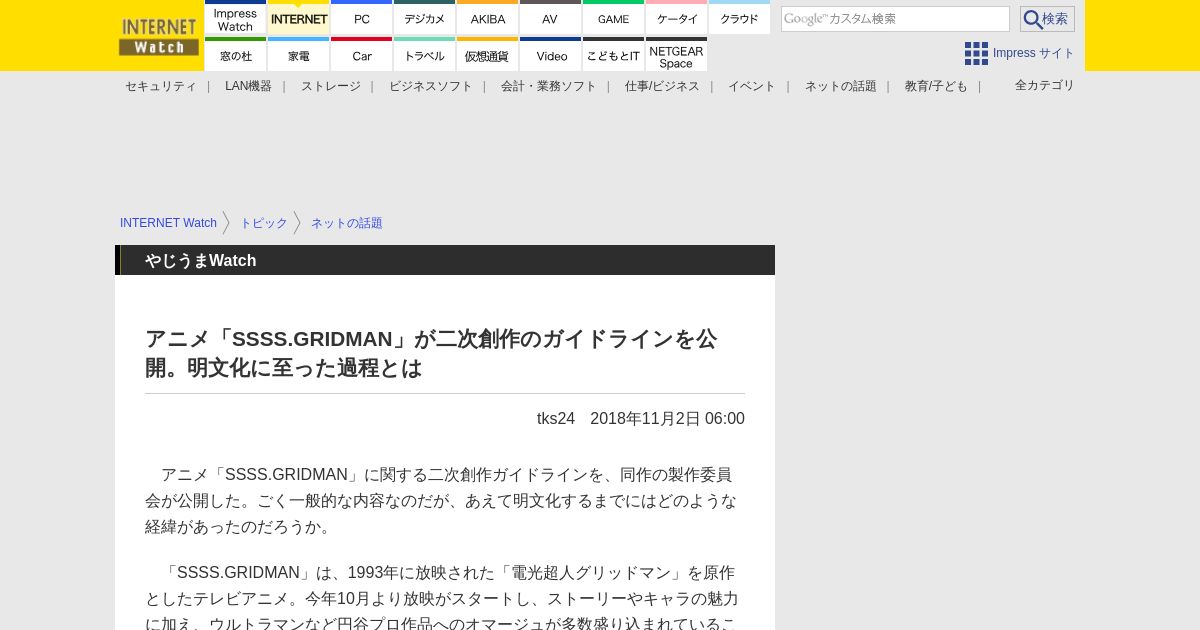Select 会計・業務ソフト category
Viewport: 1200px width, 630px height.
(549, 86)
